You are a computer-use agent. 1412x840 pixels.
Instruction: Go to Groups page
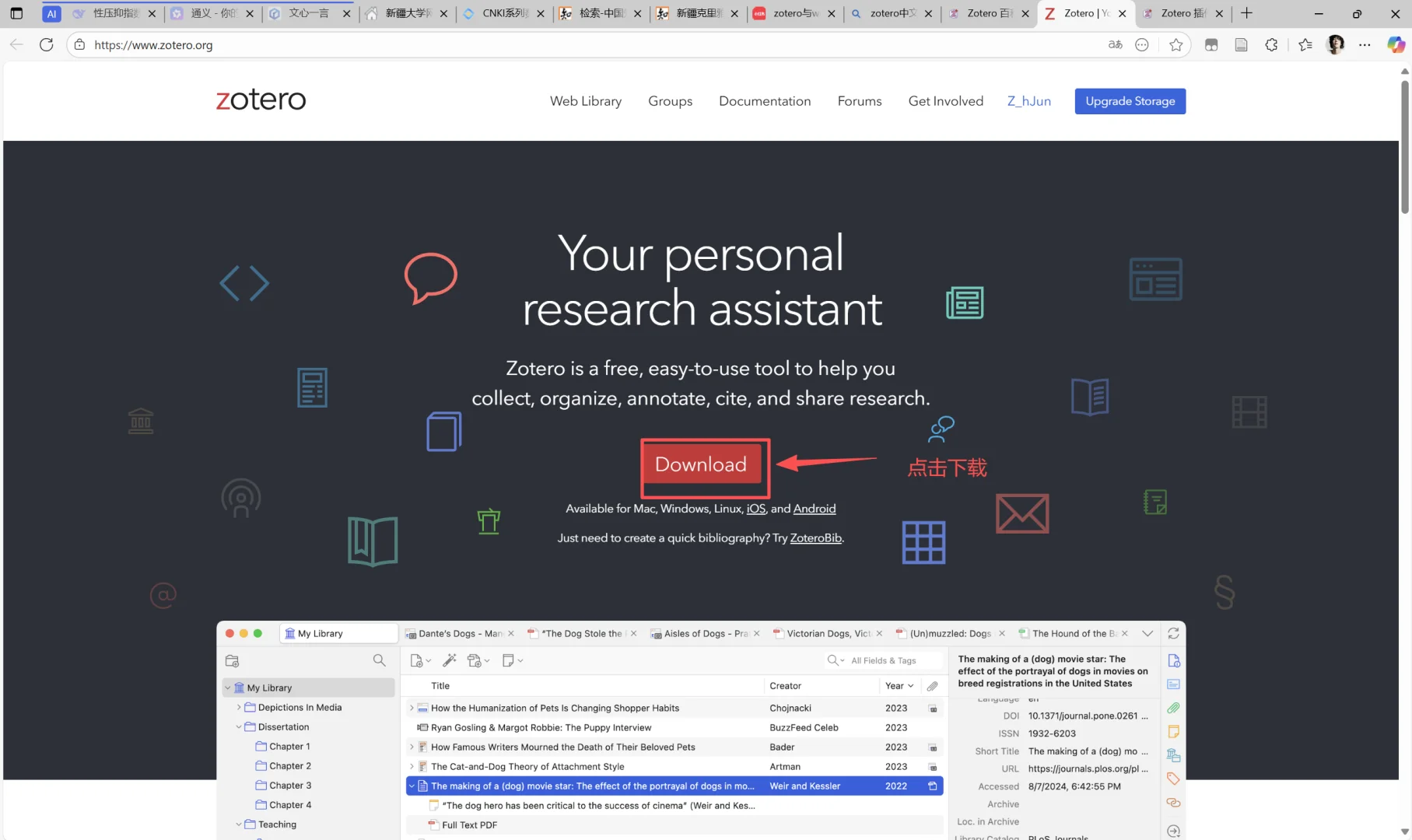pos(670,101)
